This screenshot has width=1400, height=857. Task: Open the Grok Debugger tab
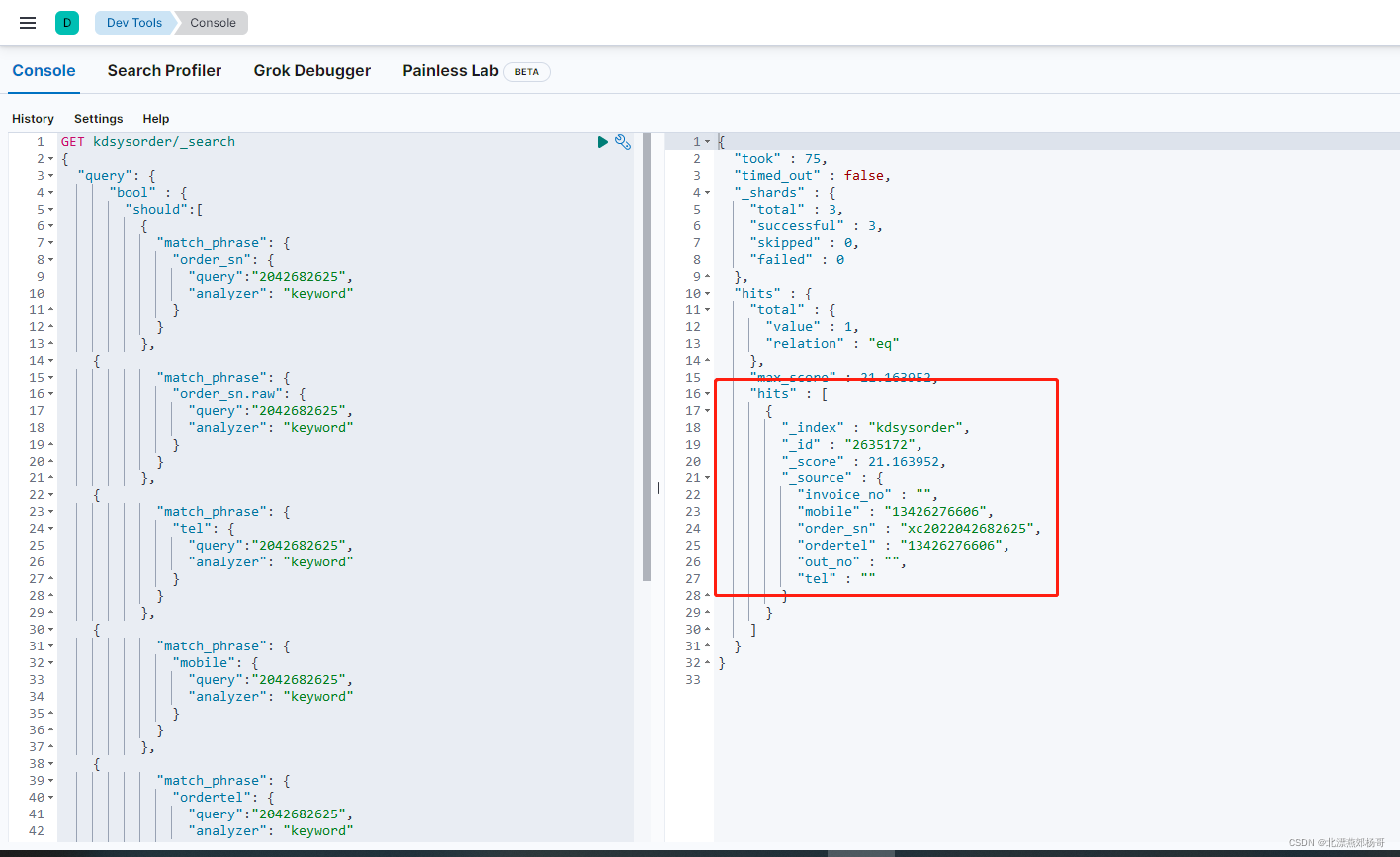tap(312, 71)
